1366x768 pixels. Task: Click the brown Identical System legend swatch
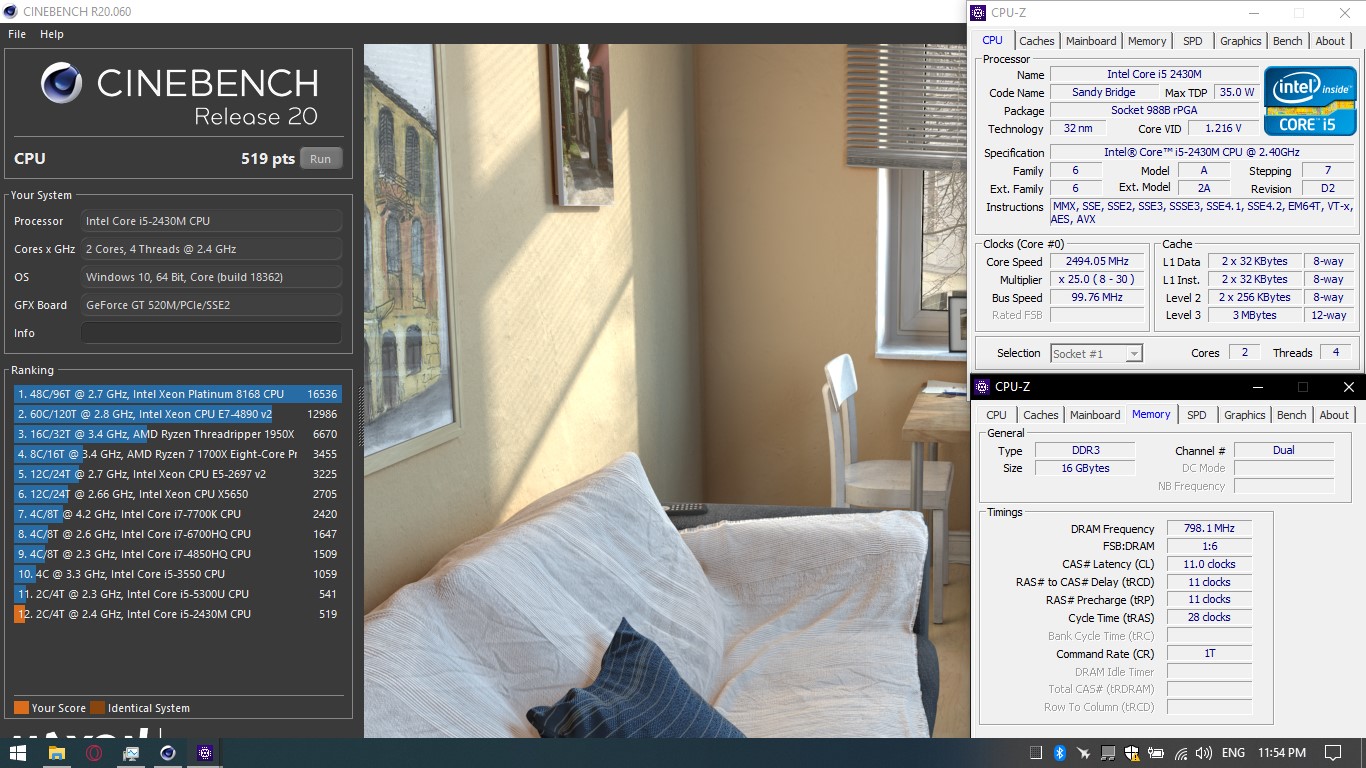97,708
